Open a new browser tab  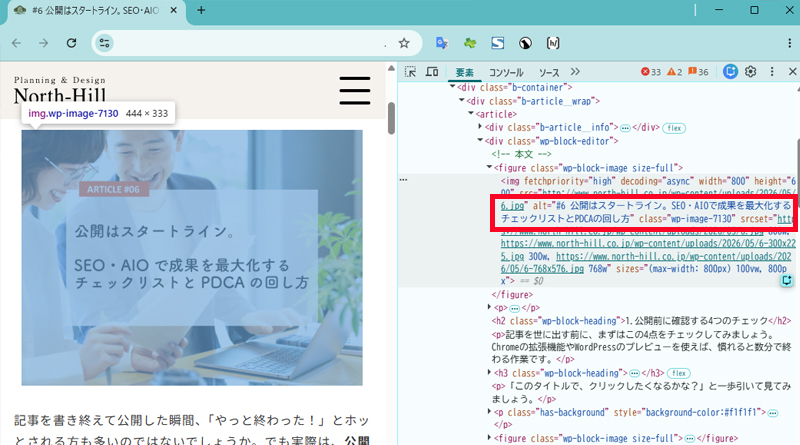[x=201, y=10]
